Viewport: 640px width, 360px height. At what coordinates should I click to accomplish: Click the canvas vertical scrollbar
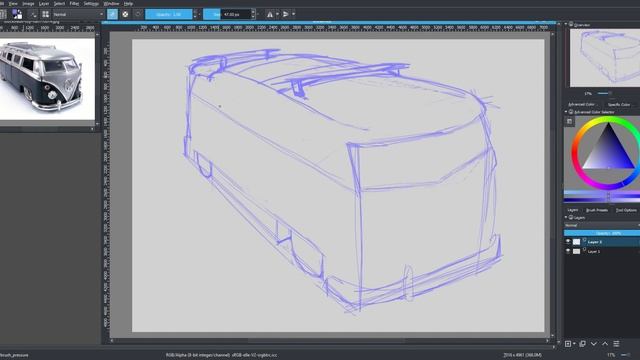[553, 184]
